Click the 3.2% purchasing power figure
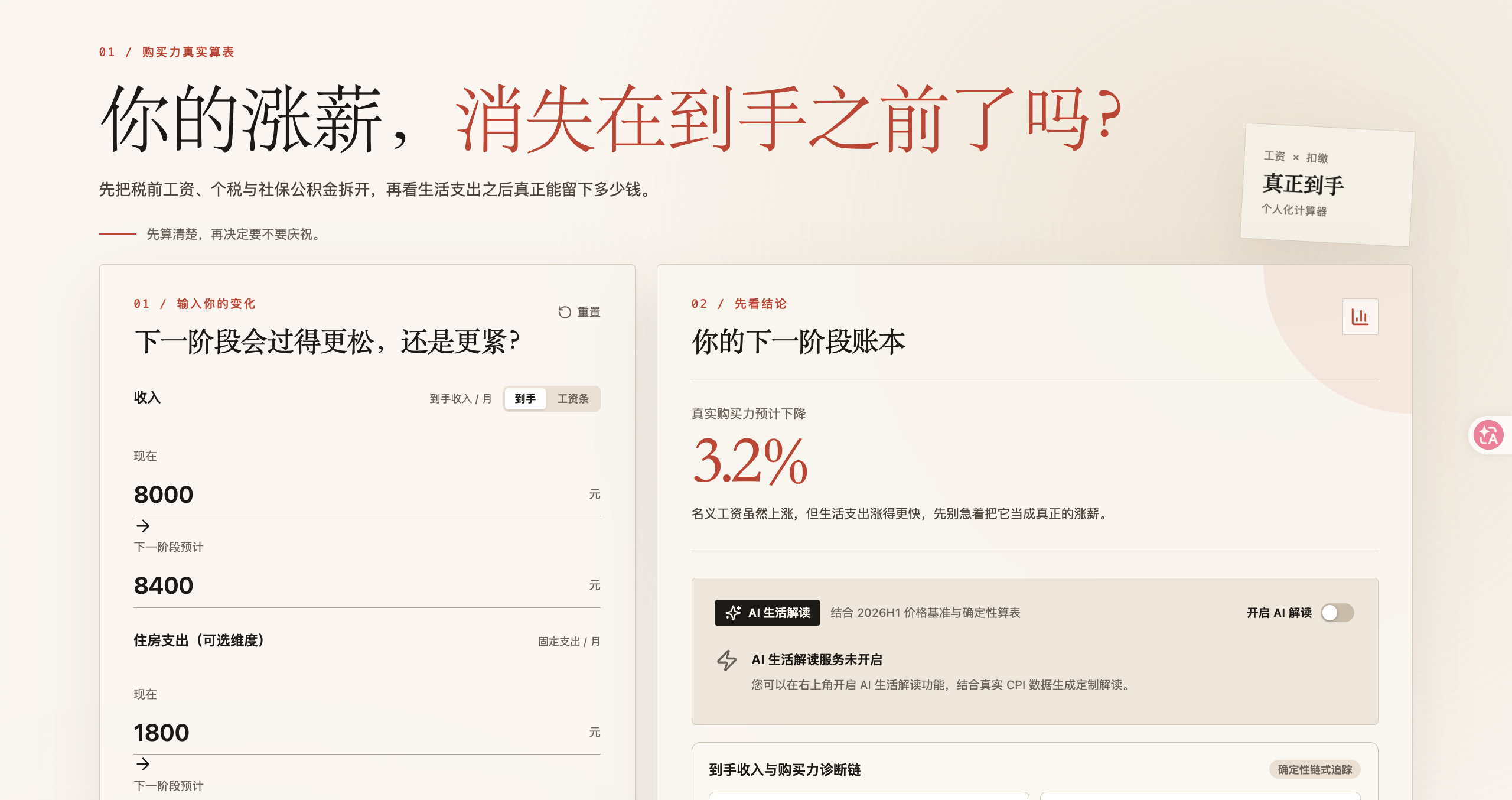1512x800 pixels. point(750,461)
